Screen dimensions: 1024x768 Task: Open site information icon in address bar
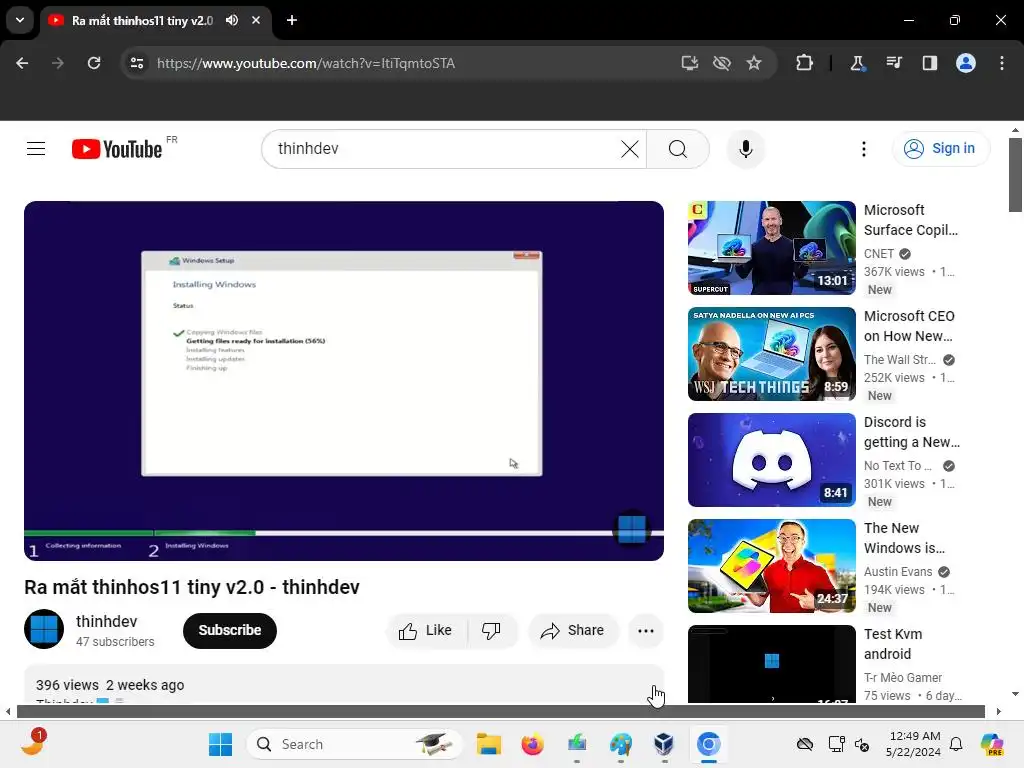coord(137,63)
